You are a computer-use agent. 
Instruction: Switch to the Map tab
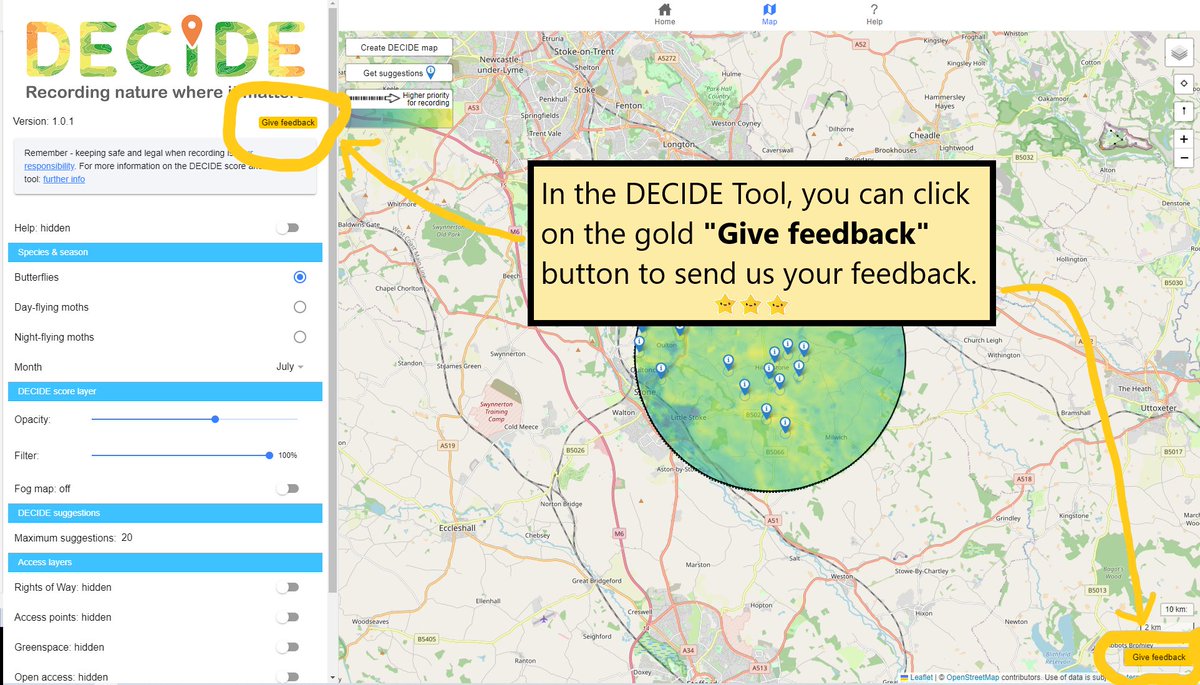[x=769, y=15]
